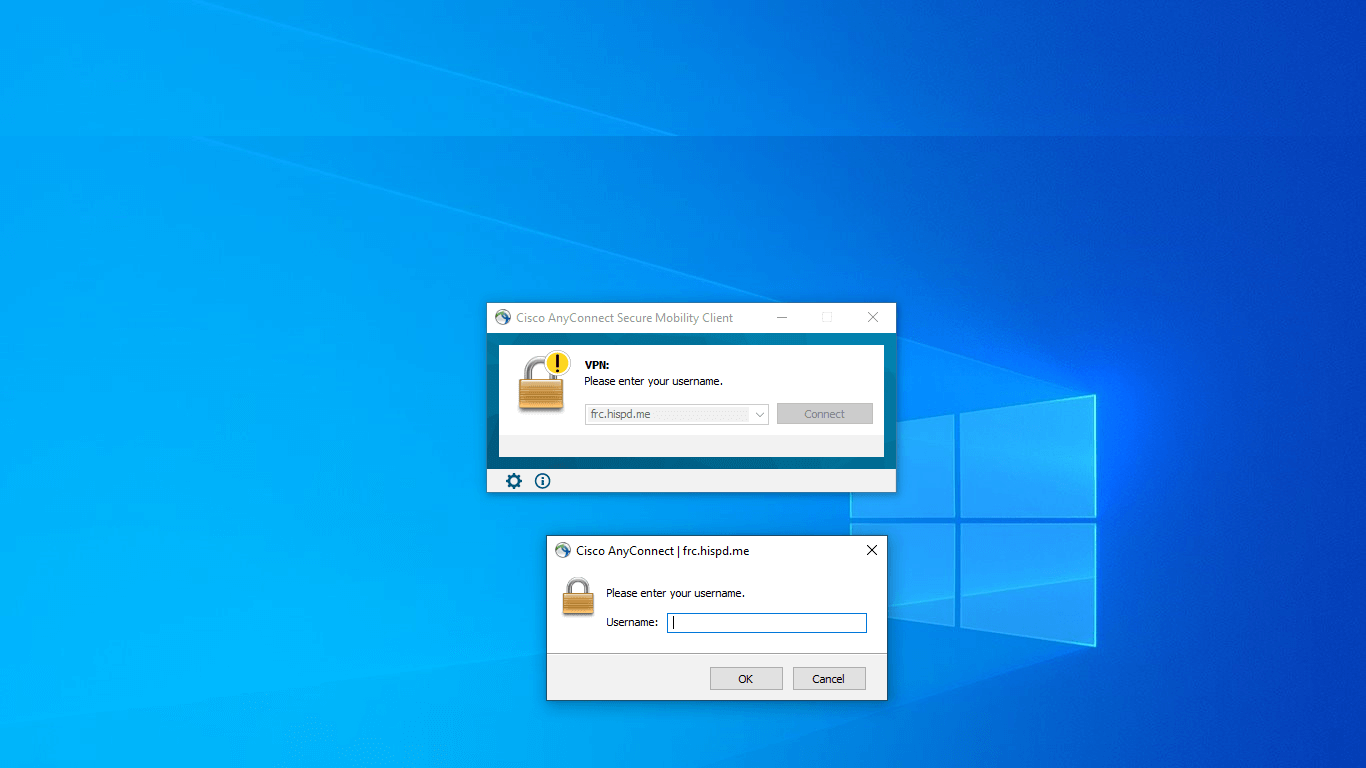Click the padlock icon in the username dialog
Image resolution: width=1366 pixels, height=768 pixels.
(x=578, y=596)
